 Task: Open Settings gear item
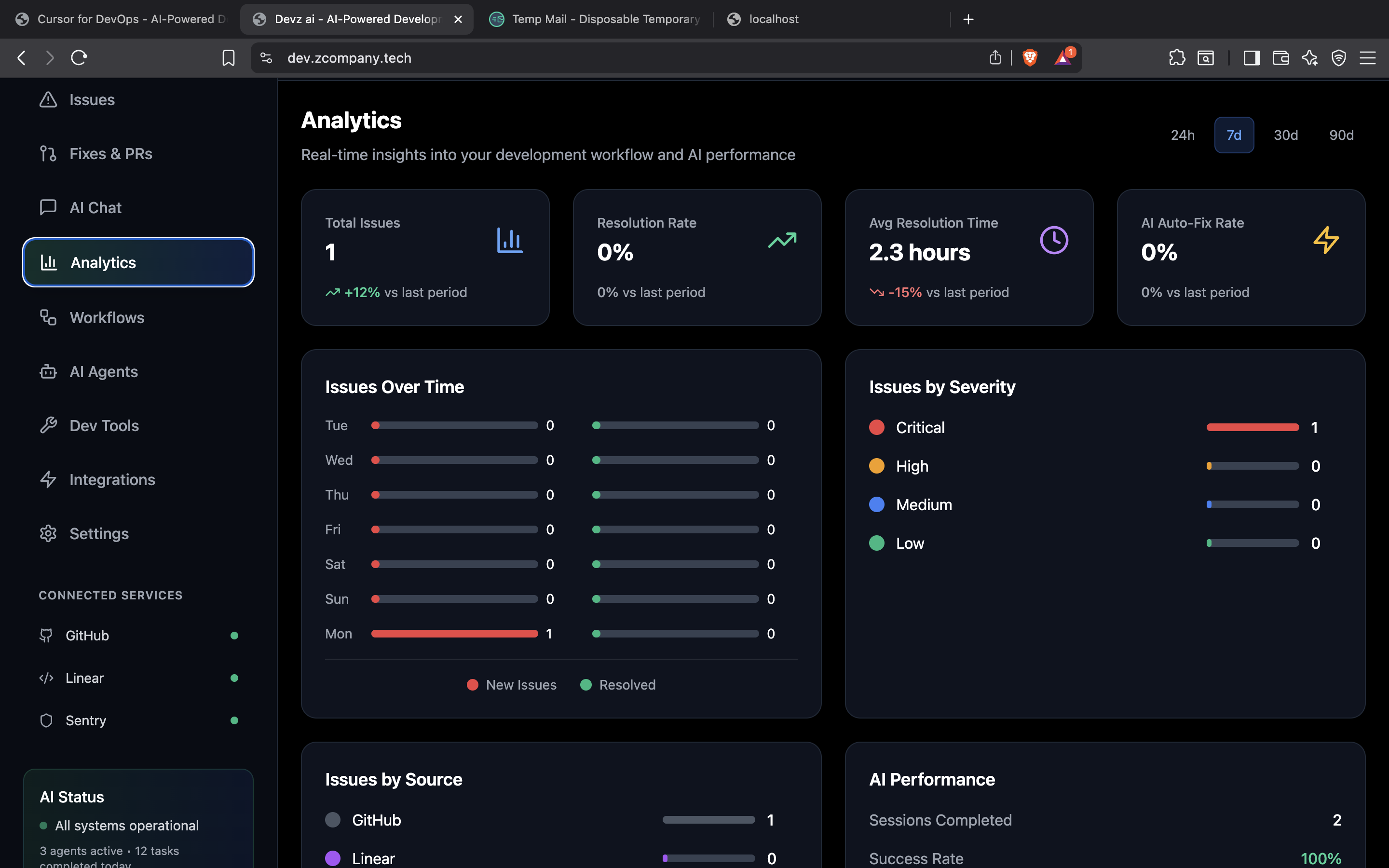tap(99, 533)
